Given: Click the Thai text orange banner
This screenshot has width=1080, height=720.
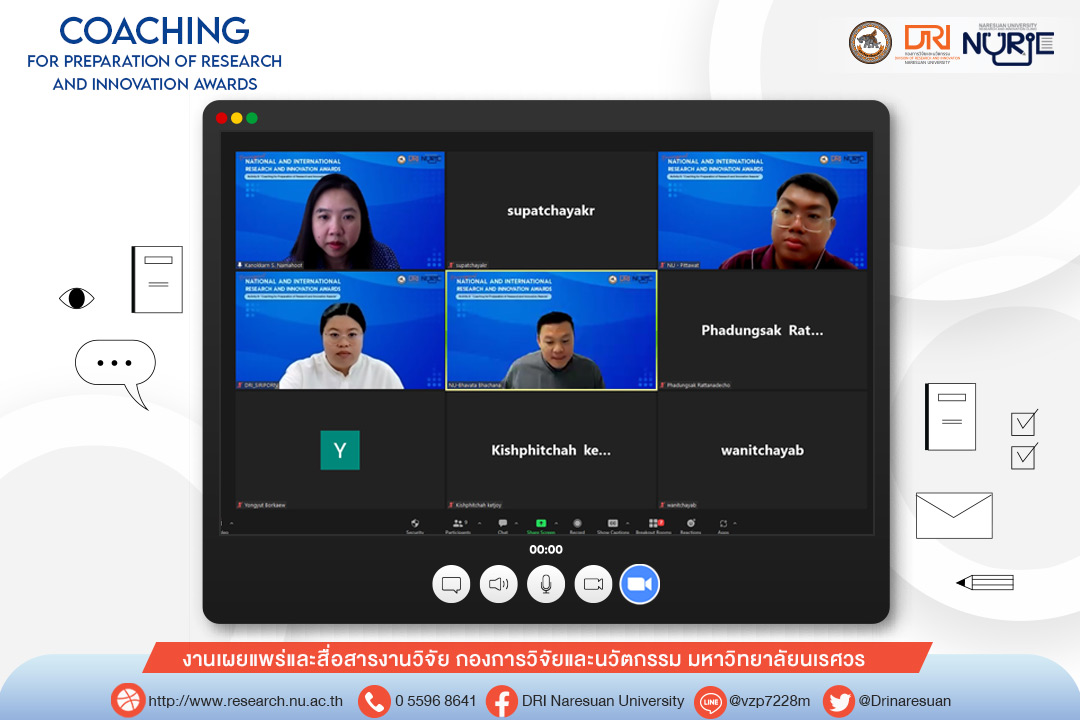Looking at the screenshot, I should pos(537,659).
